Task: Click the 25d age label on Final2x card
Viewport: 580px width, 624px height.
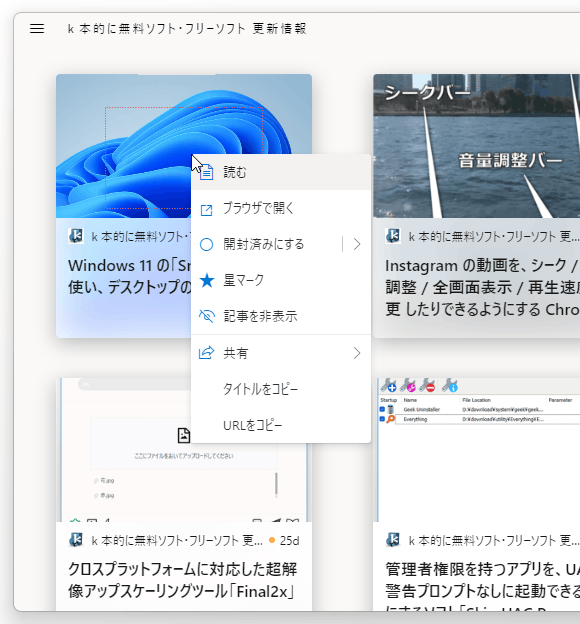Action: point(289,540)
